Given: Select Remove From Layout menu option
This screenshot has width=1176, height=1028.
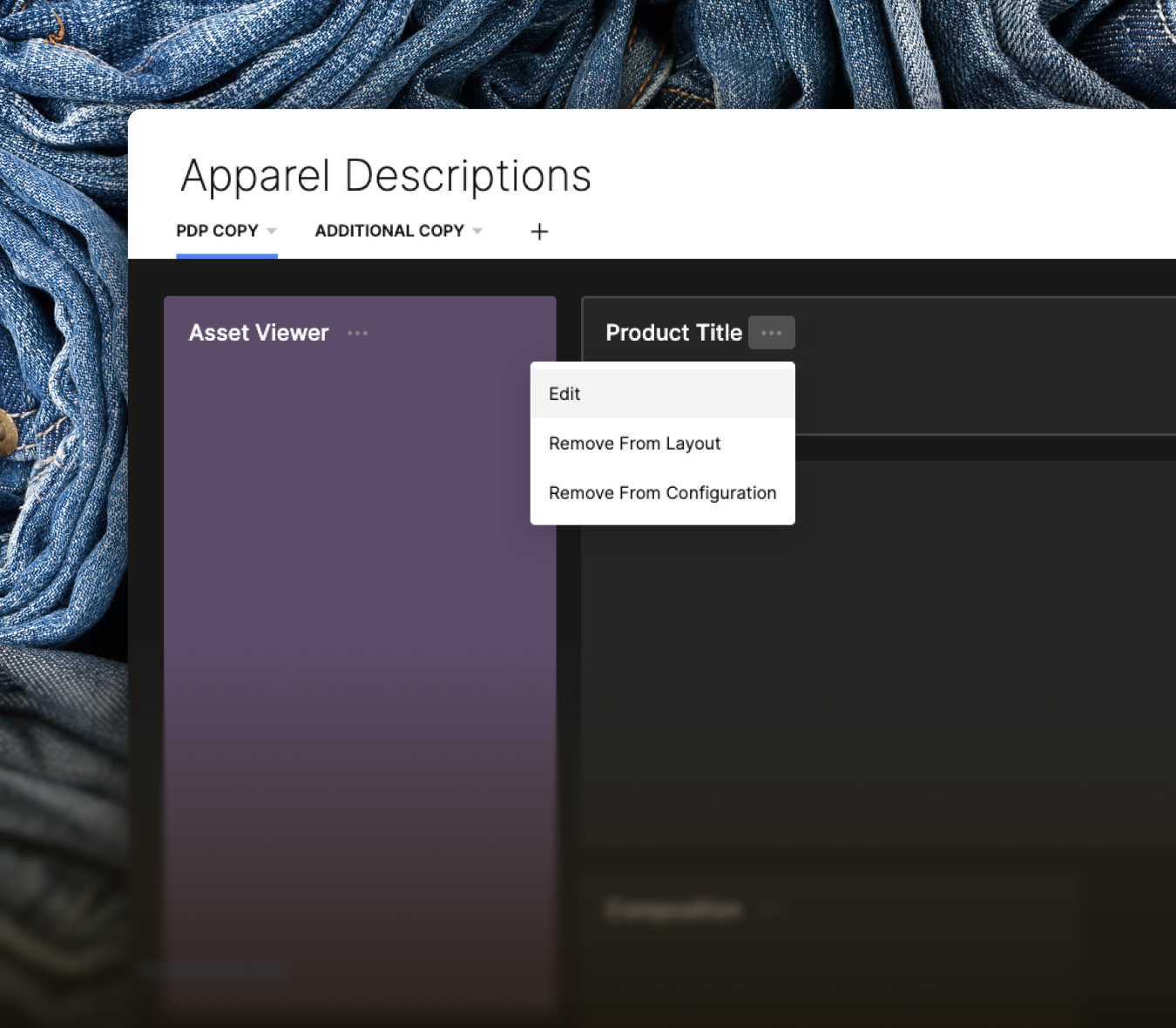Looking at the screenshot, I should coord(634,443).
